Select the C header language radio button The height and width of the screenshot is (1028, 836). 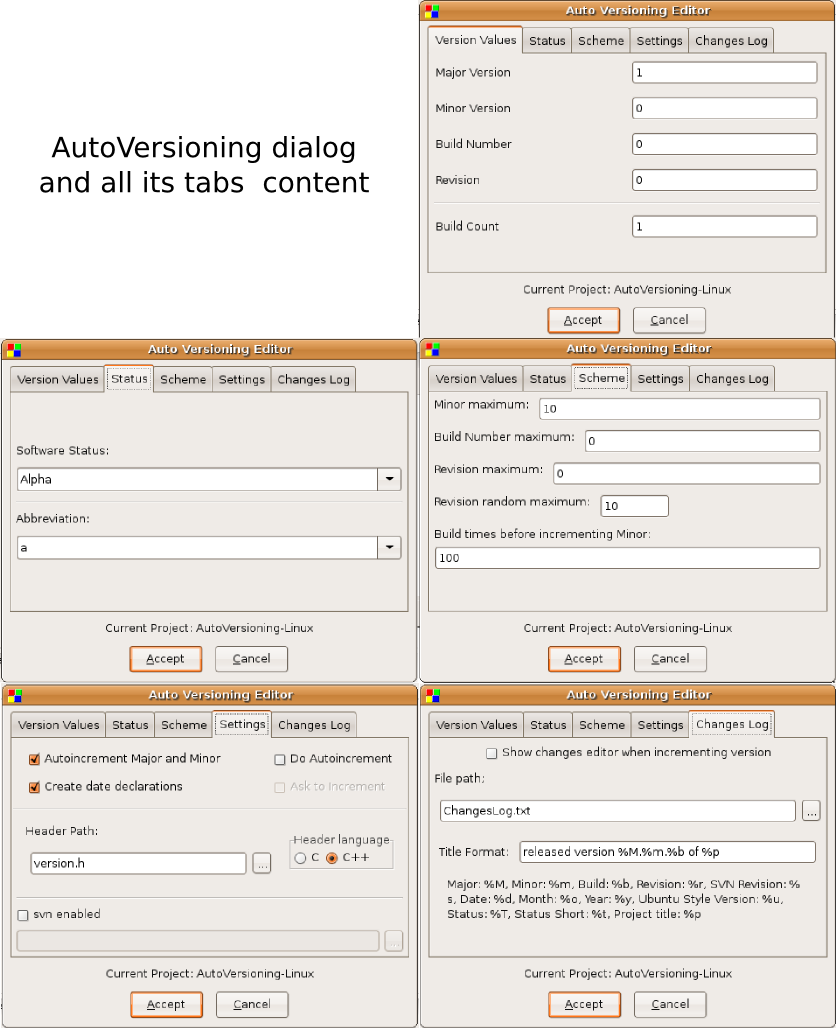coord(300,857)
